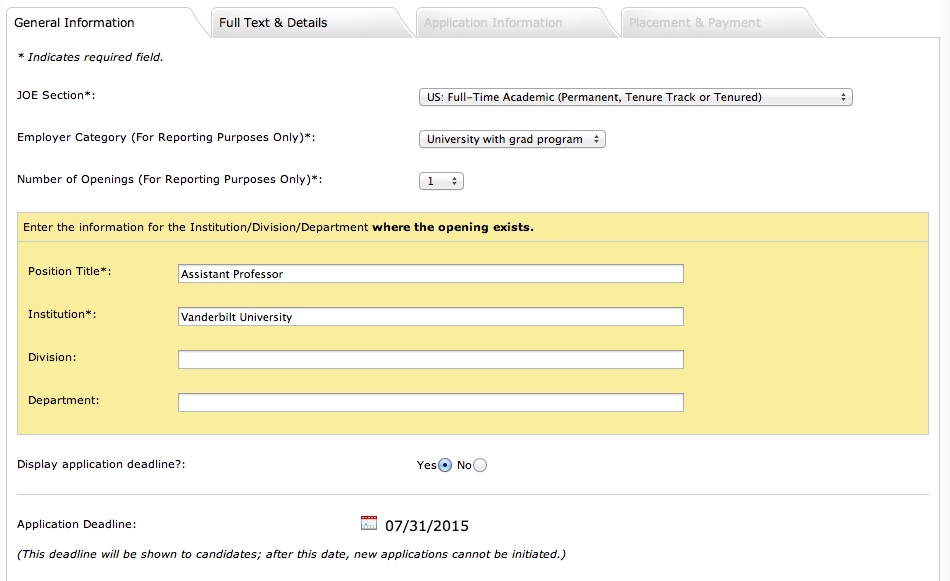Select Yes for display application deadline
This screenshot has height=581, width=950.
(445, 465)
